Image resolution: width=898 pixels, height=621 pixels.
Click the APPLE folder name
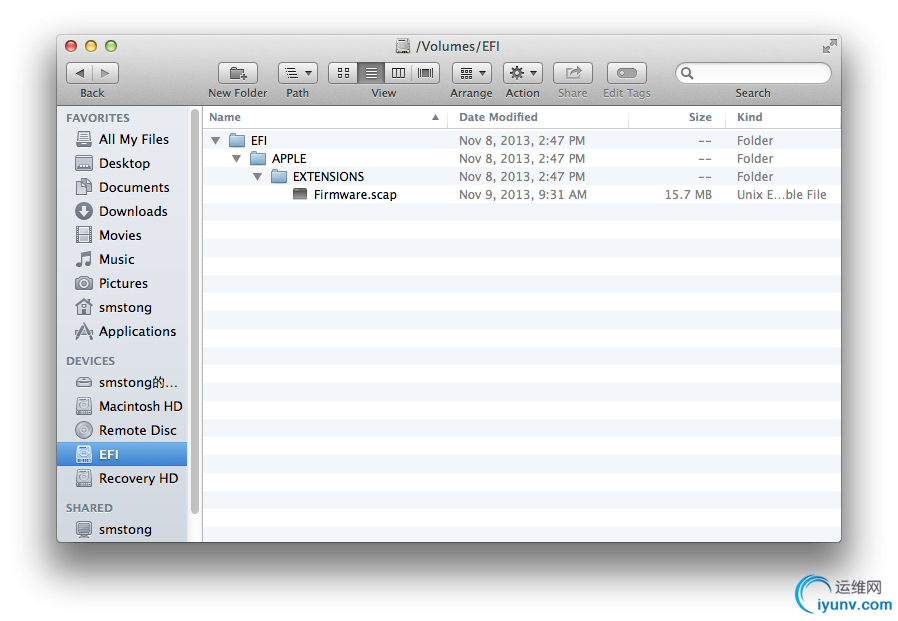(289, 159)
